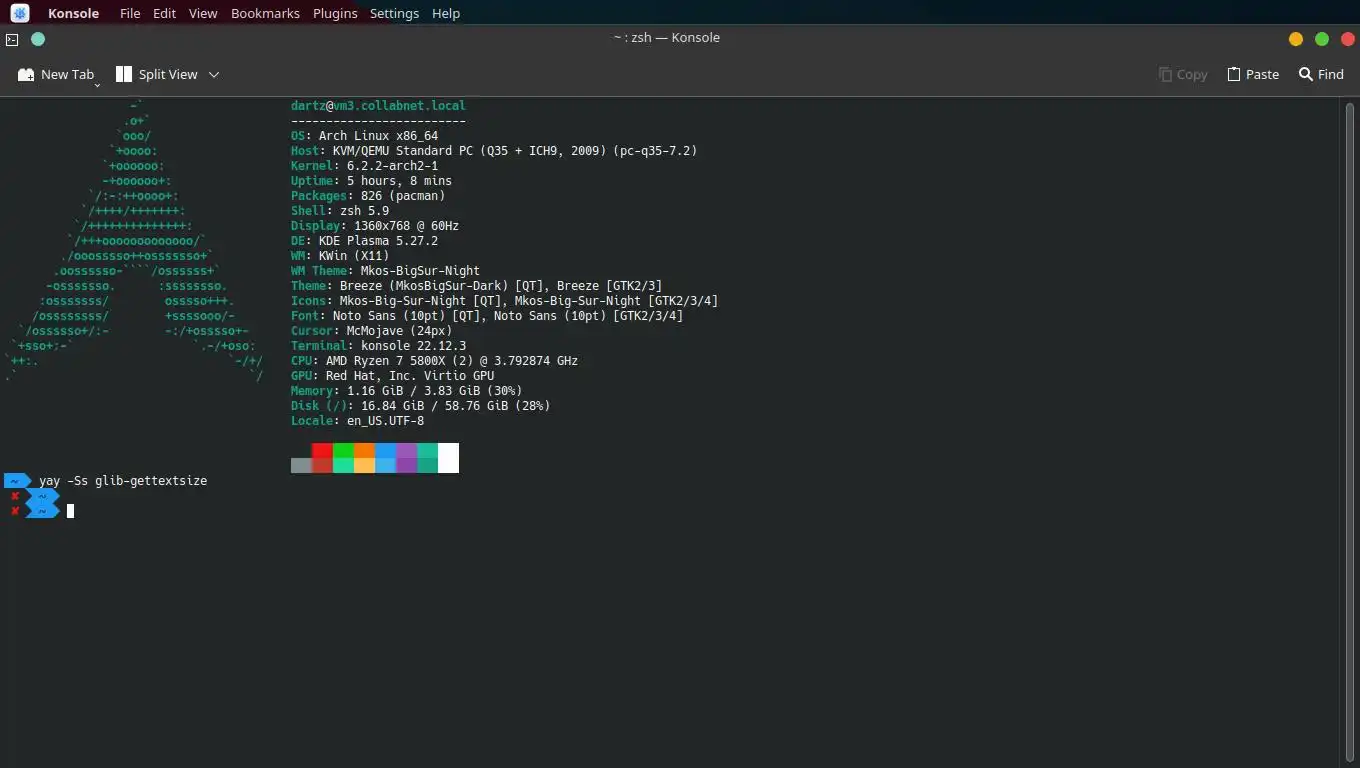Expand the Split View chevron dropdown

[x=214, y=74]
